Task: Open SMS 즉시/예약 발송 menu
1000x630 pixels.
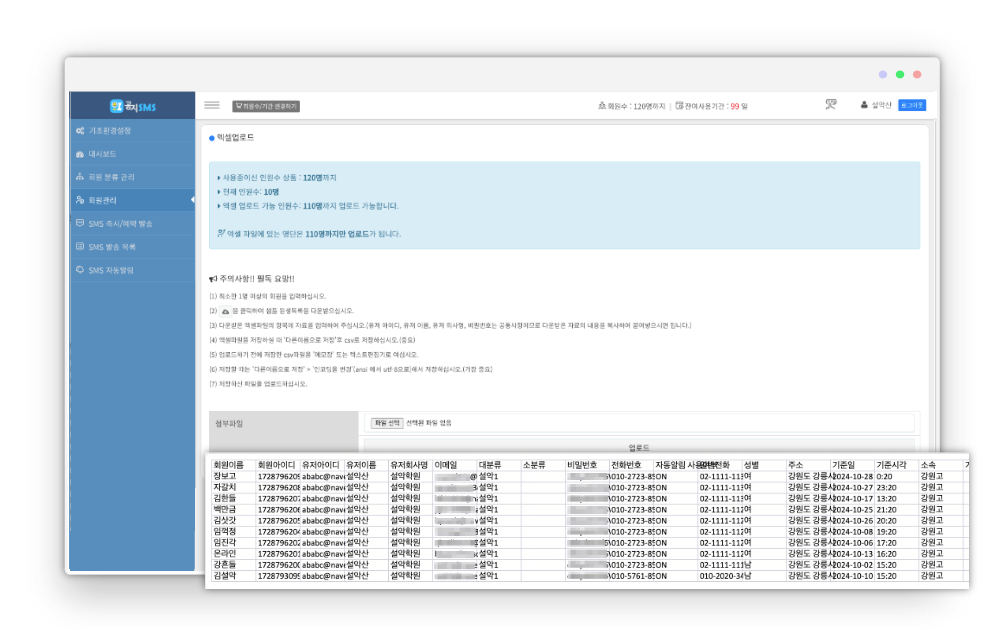Action: click(120, 224)
